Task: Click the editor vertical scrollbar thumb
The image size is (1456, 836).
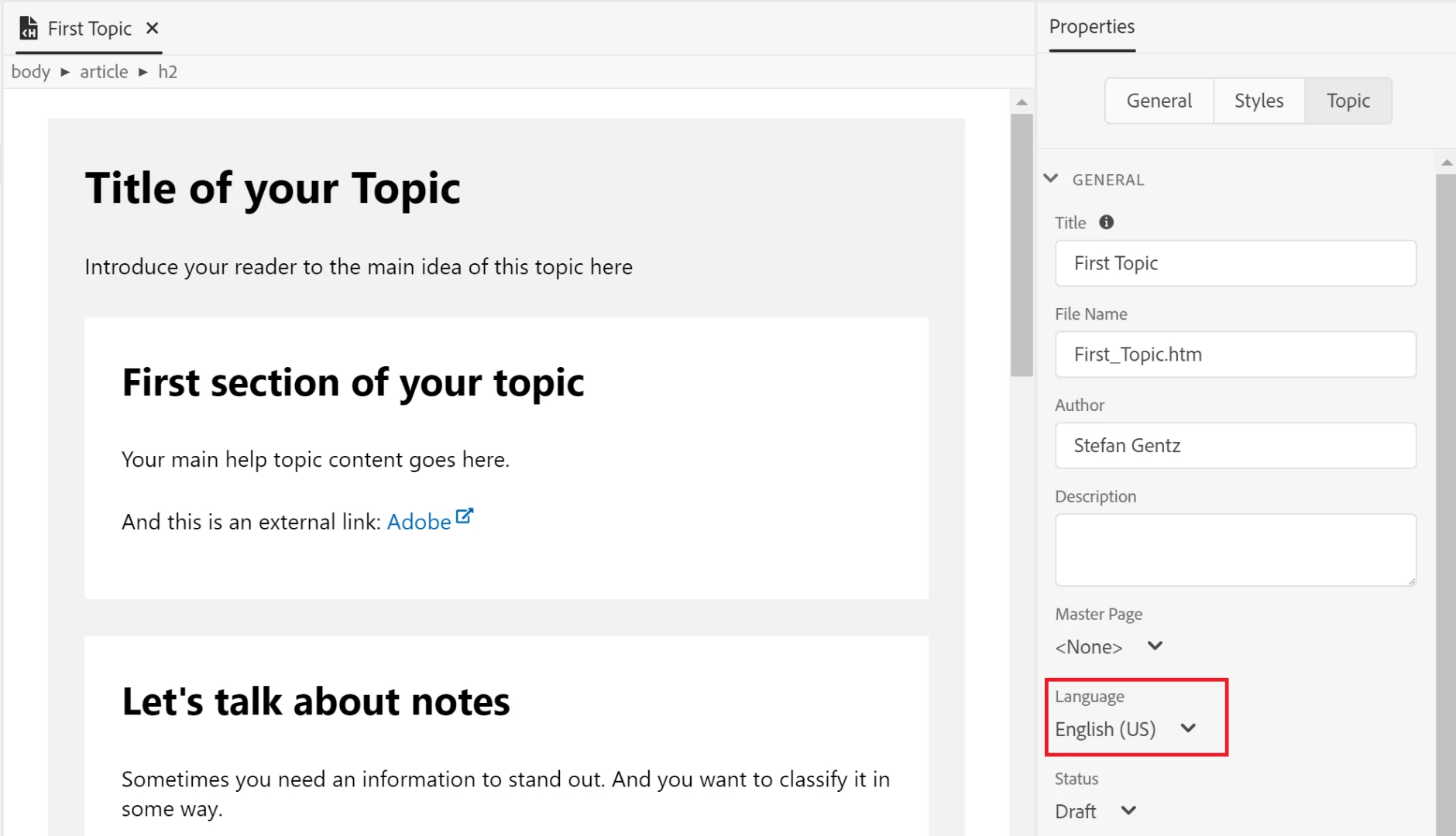Action: point(1022,245)
